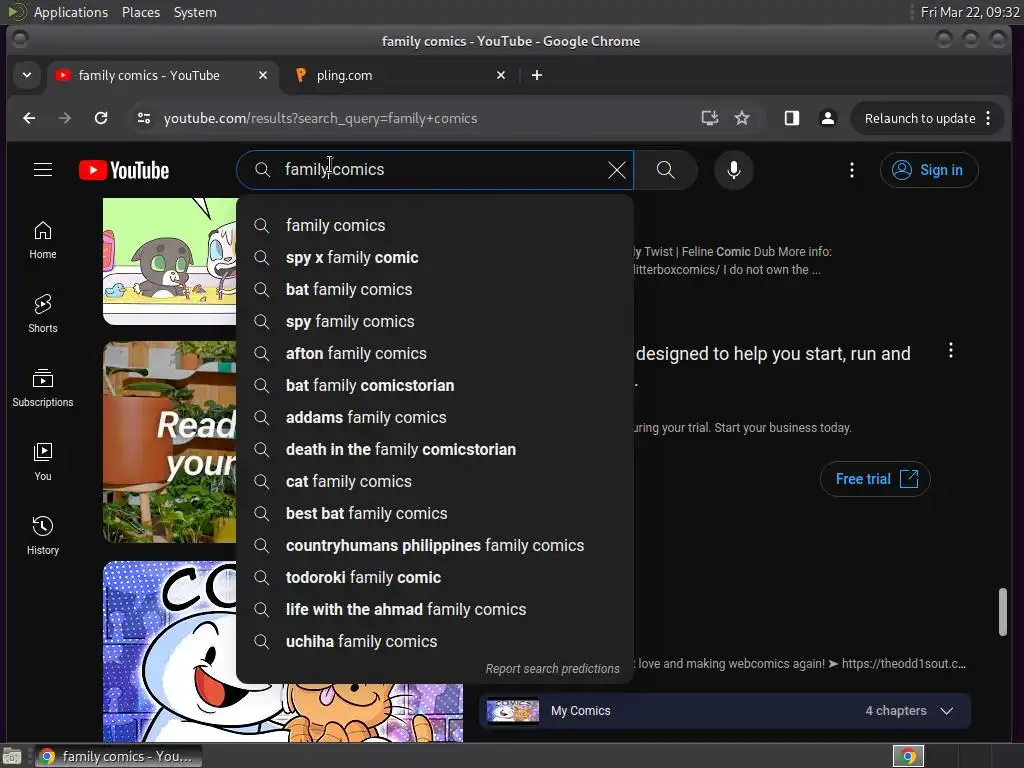1024x768 pixels.
Task: Expand the 4 chapters chevron
Action: click(947, 711)
